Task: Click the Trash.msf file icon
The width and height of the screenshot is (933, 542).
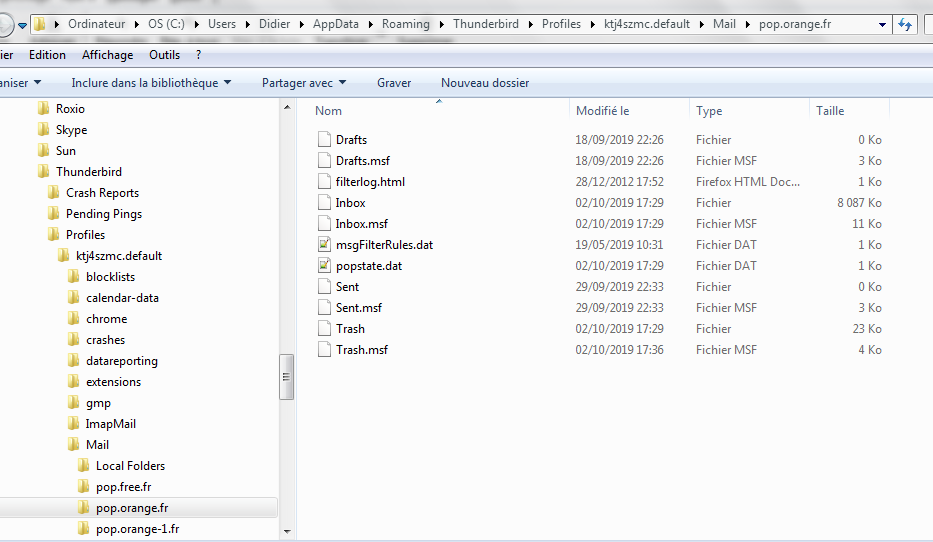Action: 324,350
